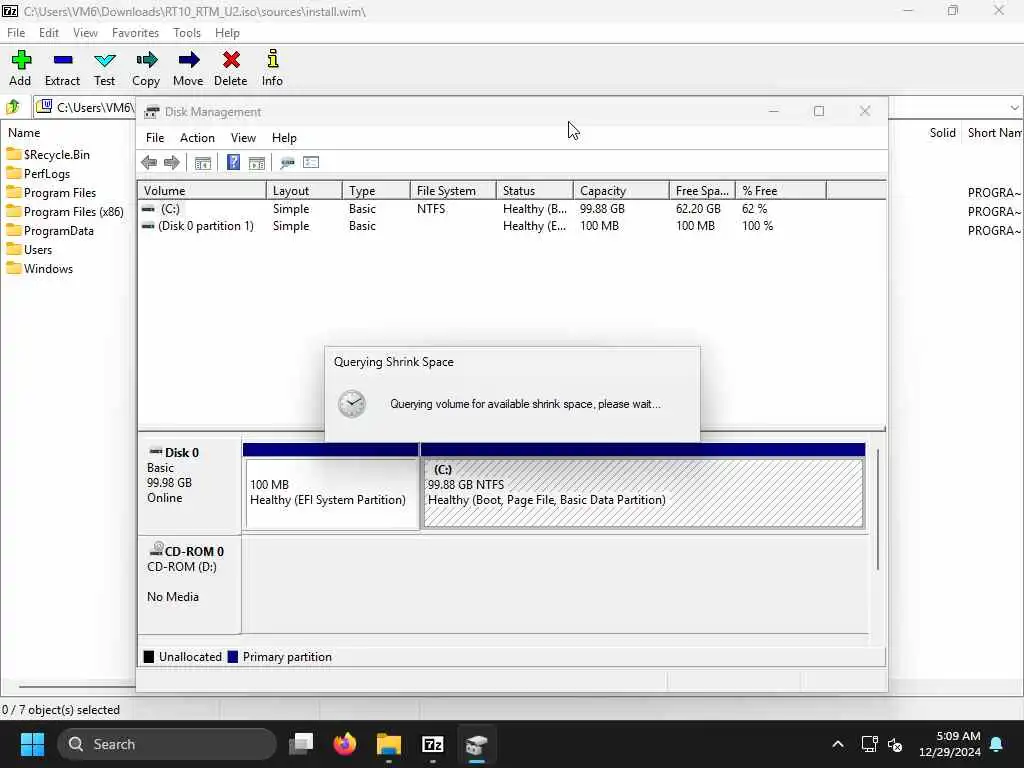
Task: Click the Help question mark toolbar icon
Action: pyautogui.click(x=233, y=163)
